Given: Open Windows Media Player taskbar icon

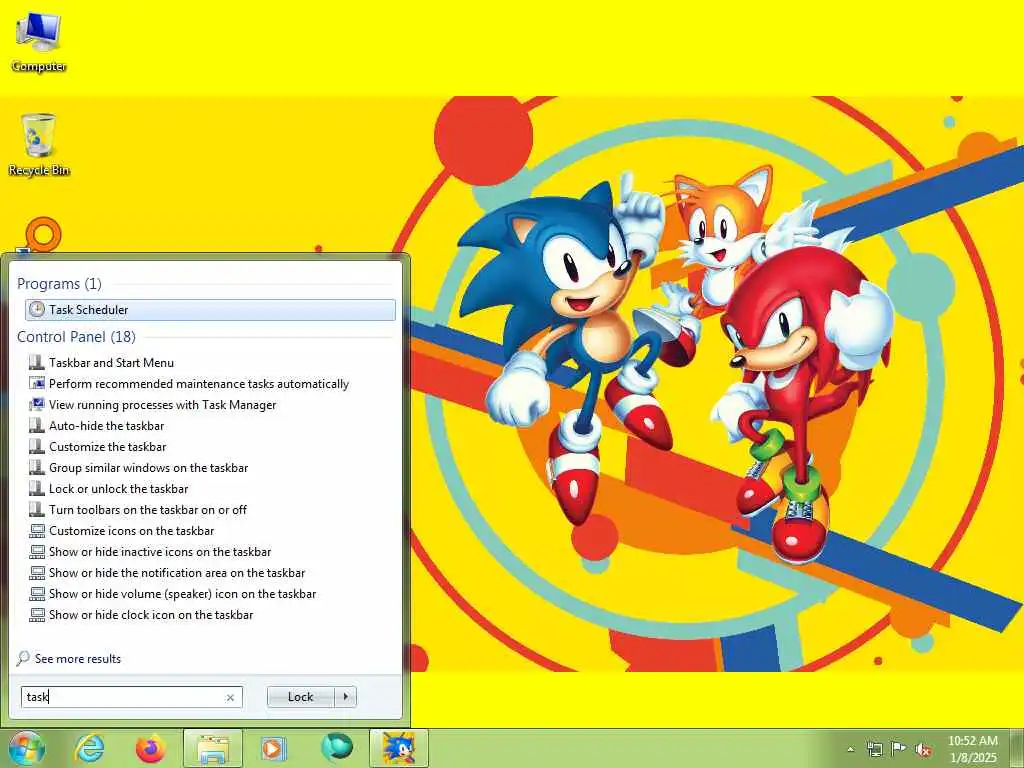Looking at the screenshot, I should coord(273,748).
